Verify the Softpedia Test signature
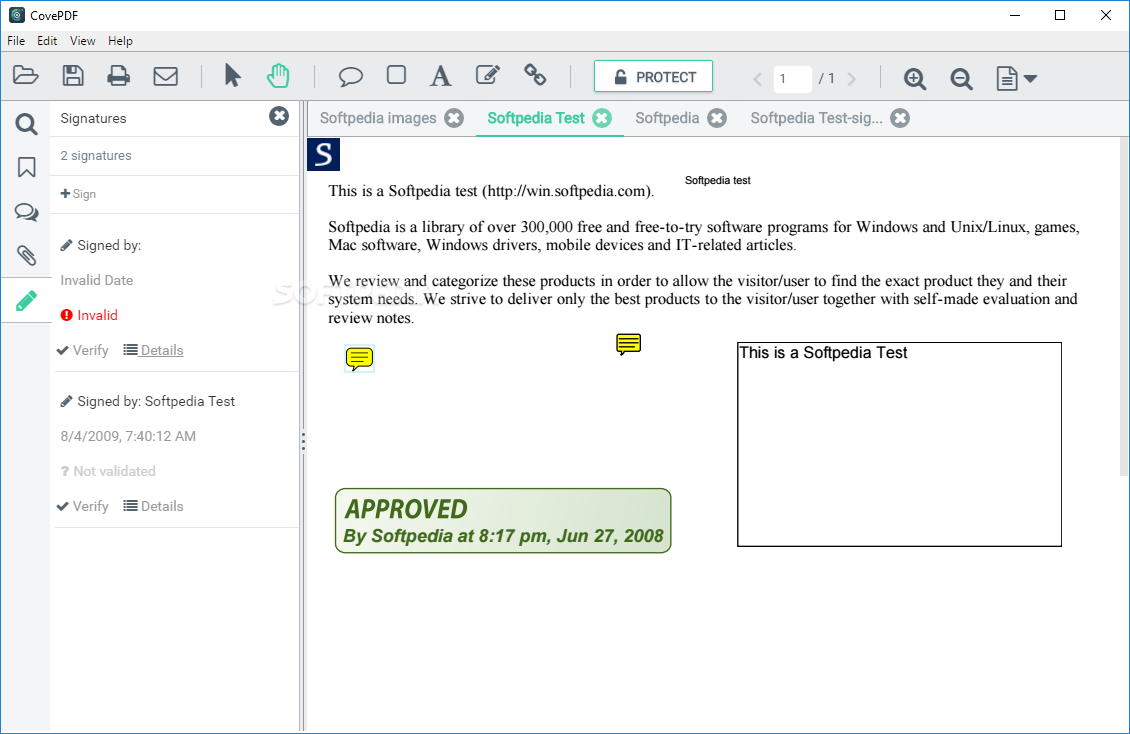 (83, 506)
